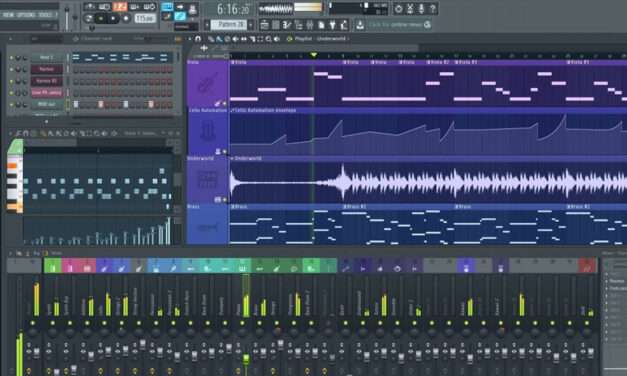627x376 pixels.
Task: Toggle loop recording button
Action: click(150, 7)
